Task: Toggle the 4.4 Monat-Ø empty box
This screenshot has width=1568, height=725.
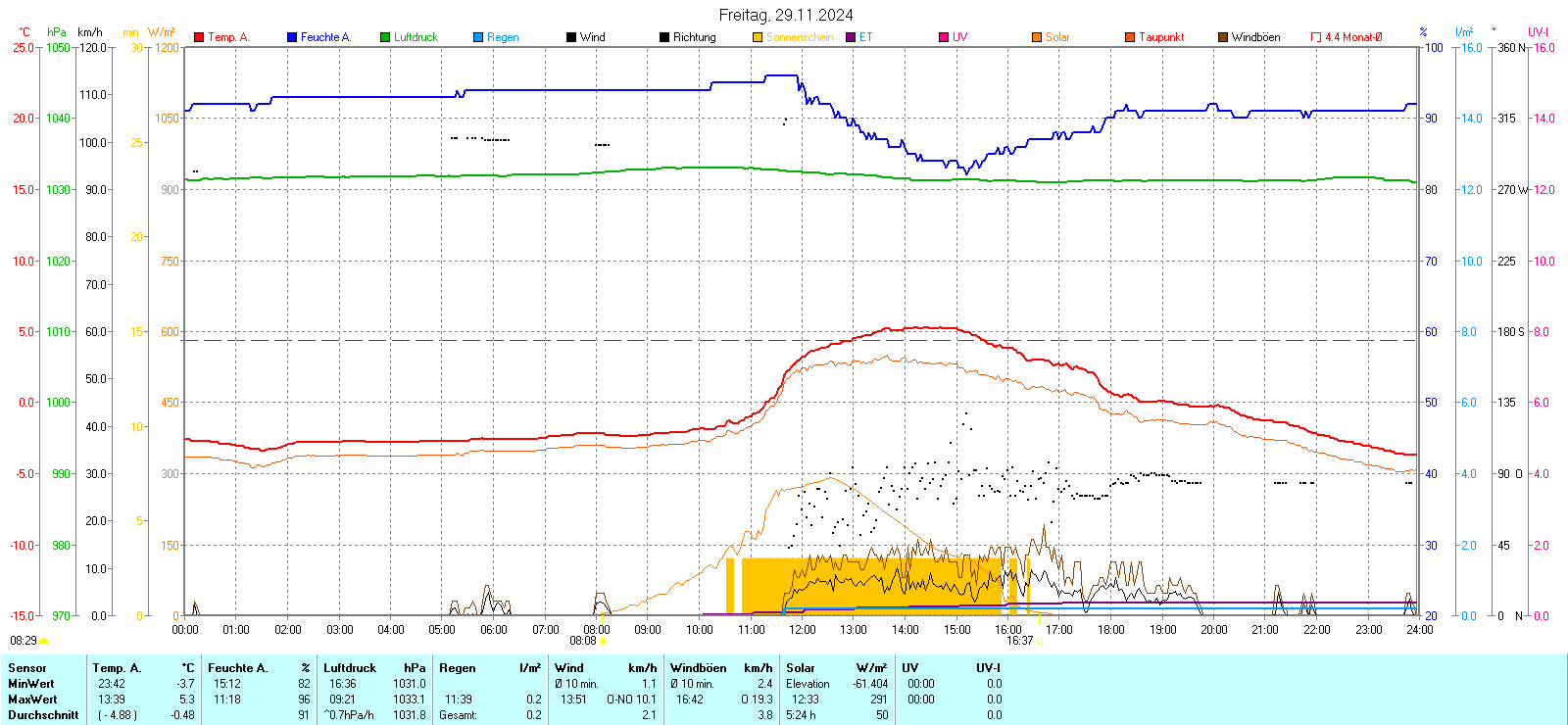Action: point(1316,37)
